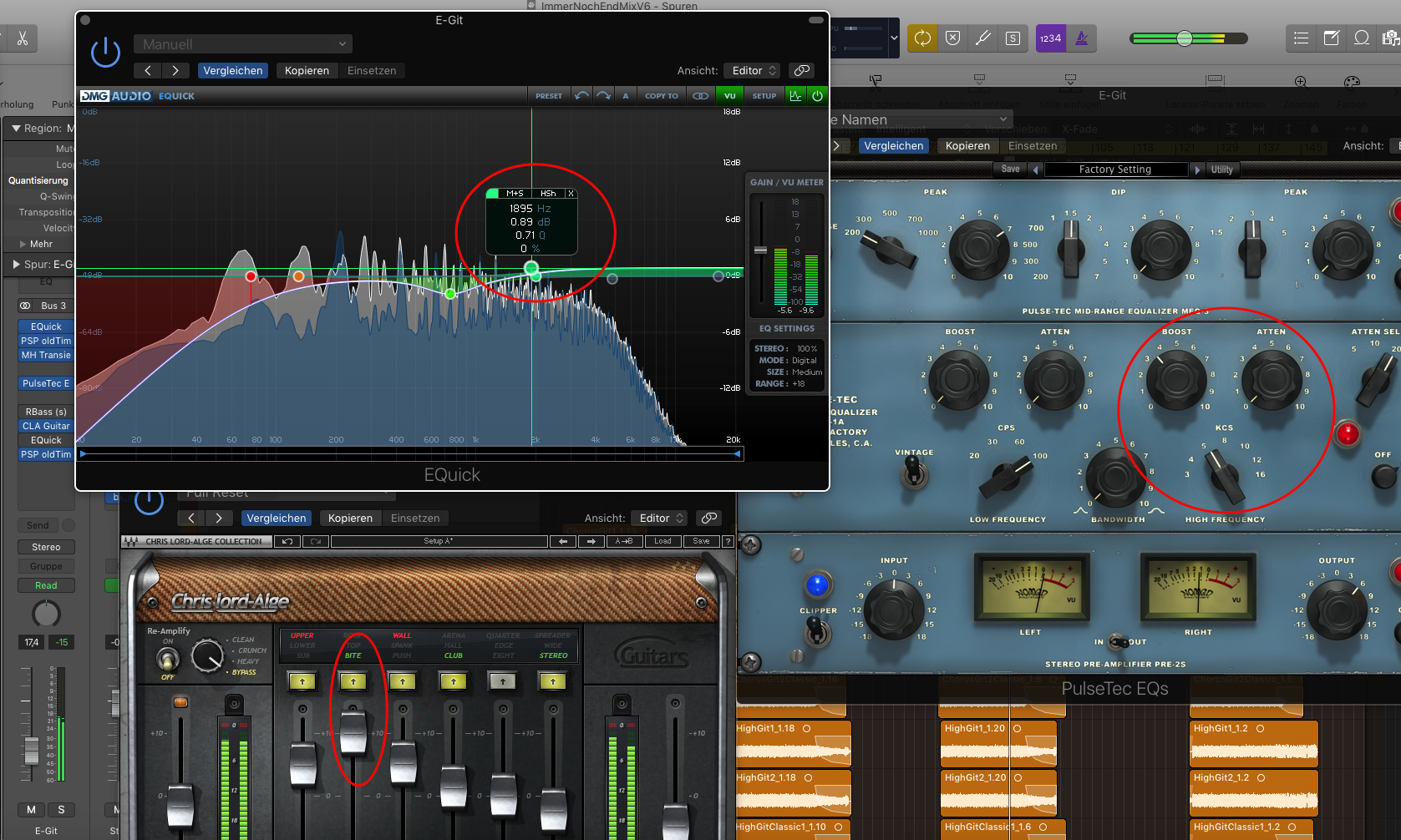The image size is (1401, 840).
Task: Adjust the GAIN fader in EQuick meter
Action: coord(760,250)
